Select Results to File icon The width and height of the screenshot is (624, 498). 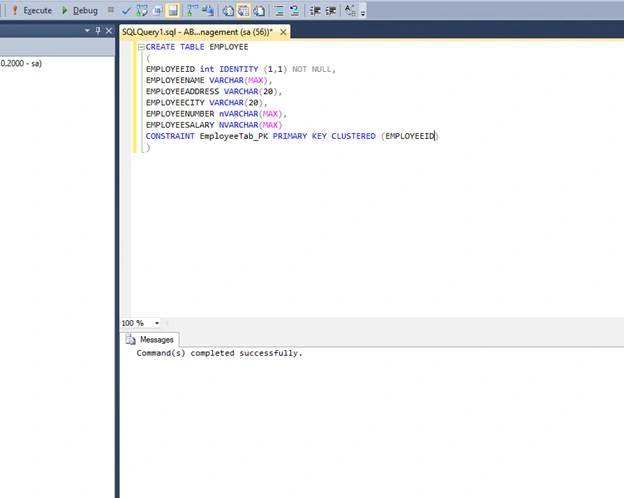(x=259, y=10)
